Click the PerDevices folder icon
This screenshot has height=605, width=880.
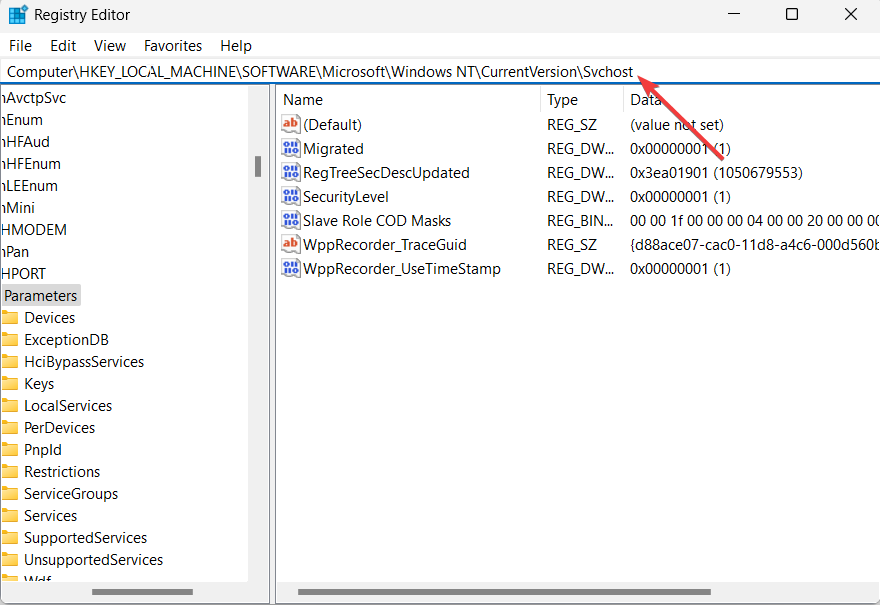(10, 428)
